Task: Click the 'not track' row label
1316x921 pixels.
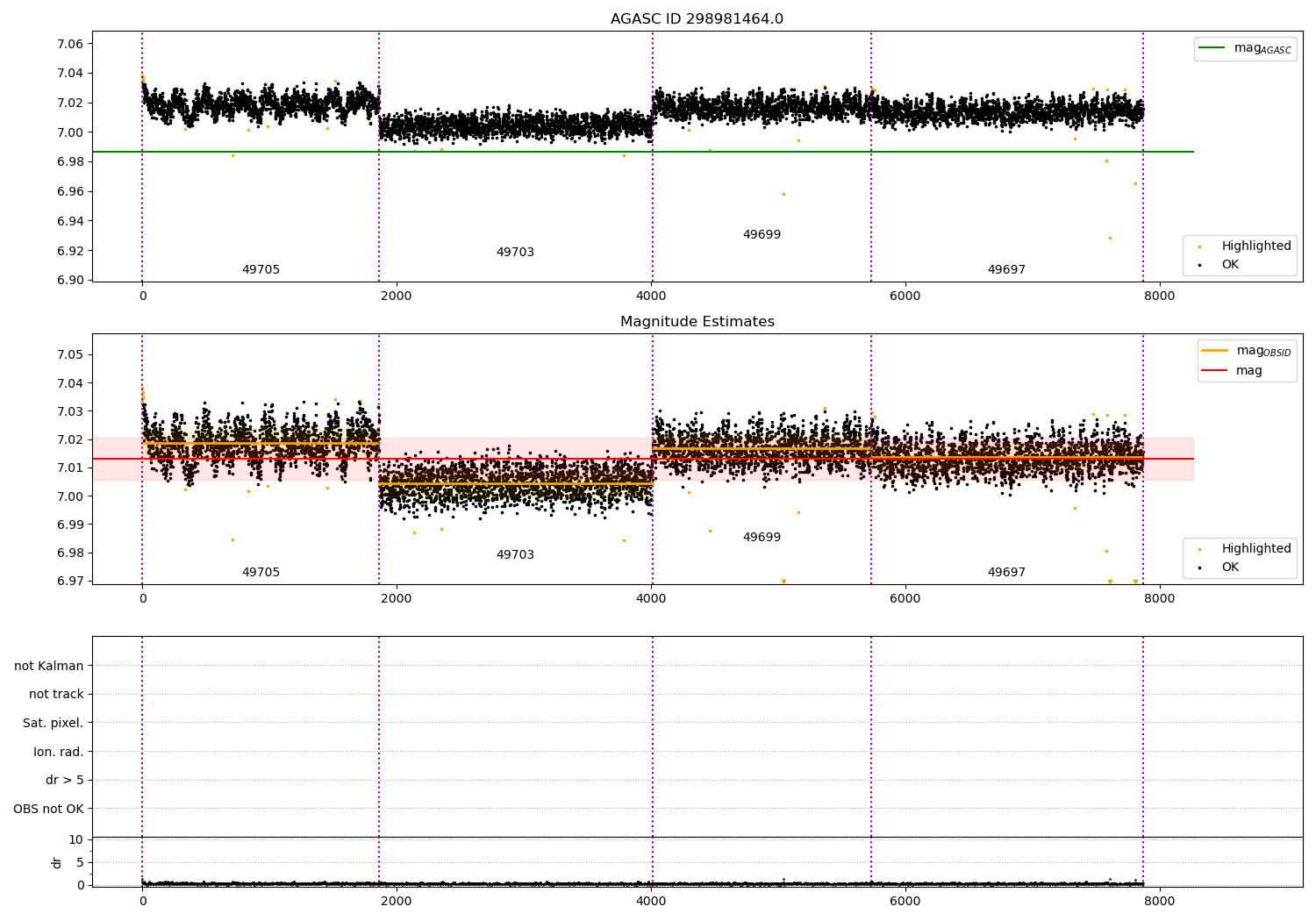Action: click(56, 695)
